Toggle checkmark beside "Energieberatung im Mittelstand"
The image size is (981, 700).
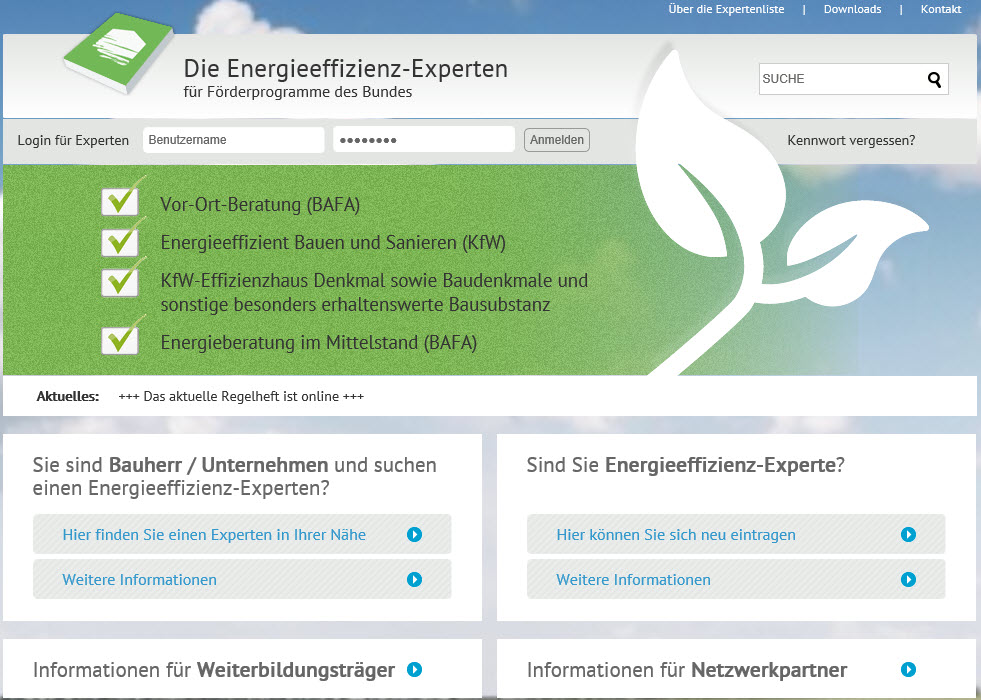tap(120, 338)
